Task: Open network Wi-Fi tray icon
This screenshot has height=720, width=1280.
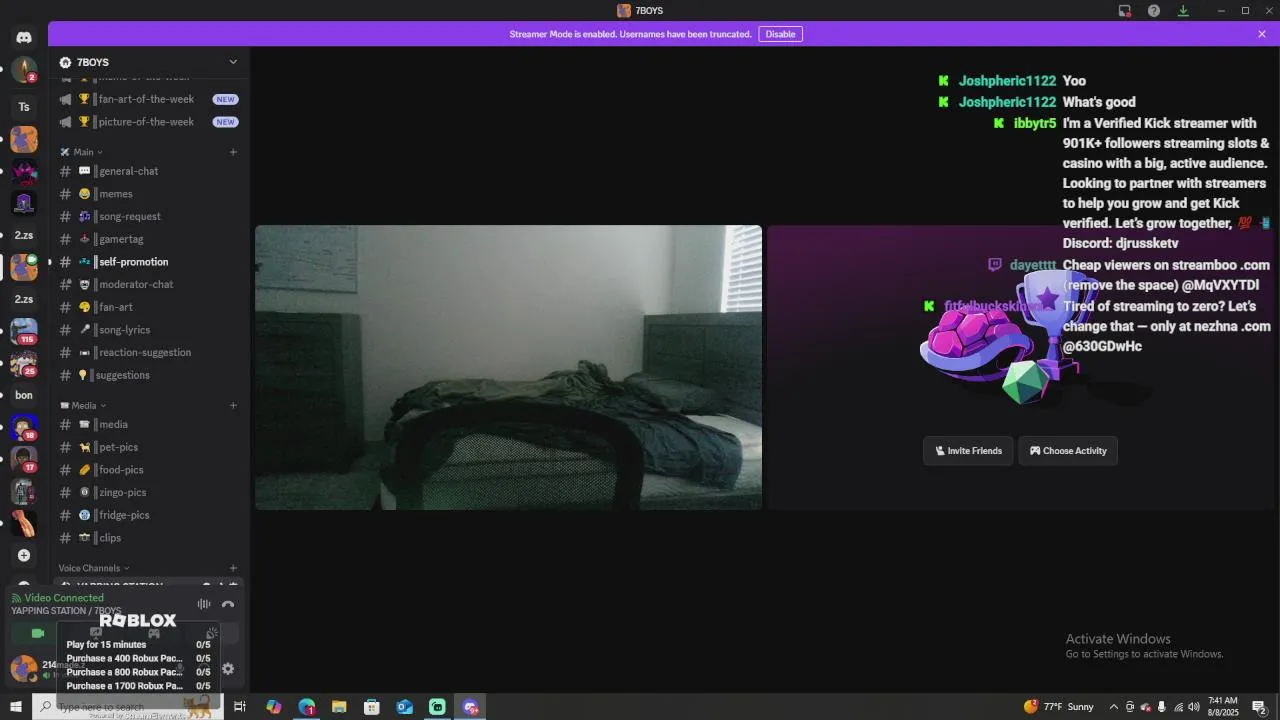Action: 1178,707
